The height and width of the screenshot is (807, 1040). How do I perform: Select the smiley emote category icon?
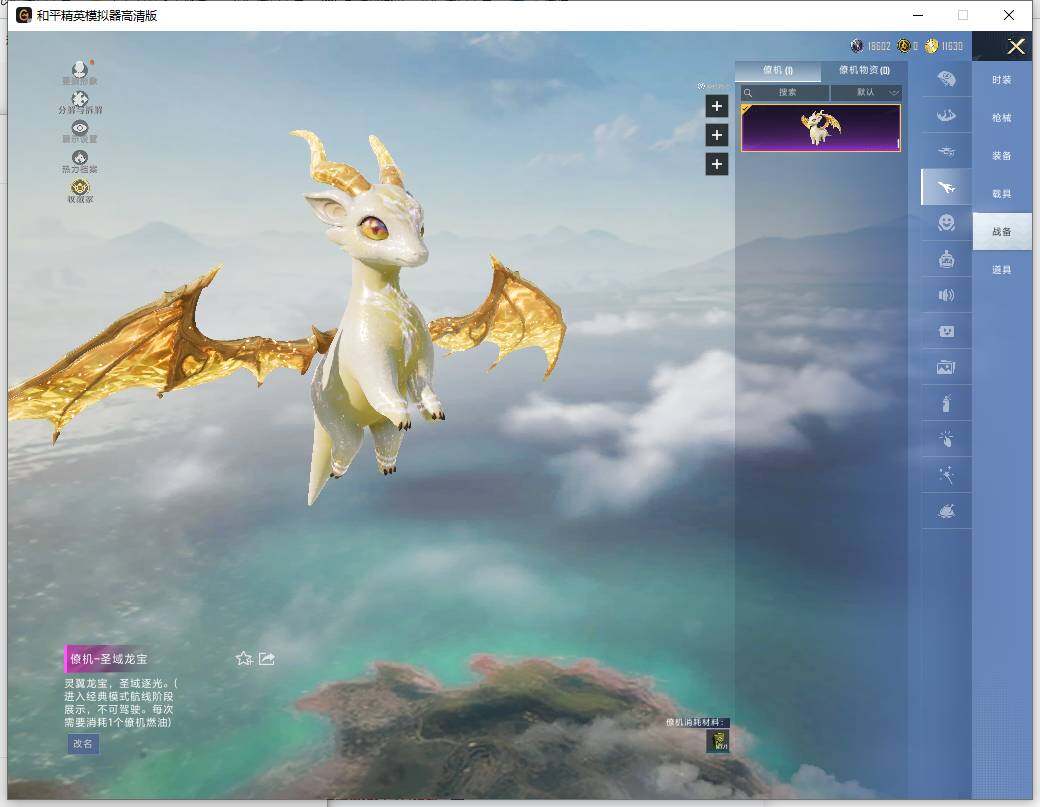pos(946,223)
